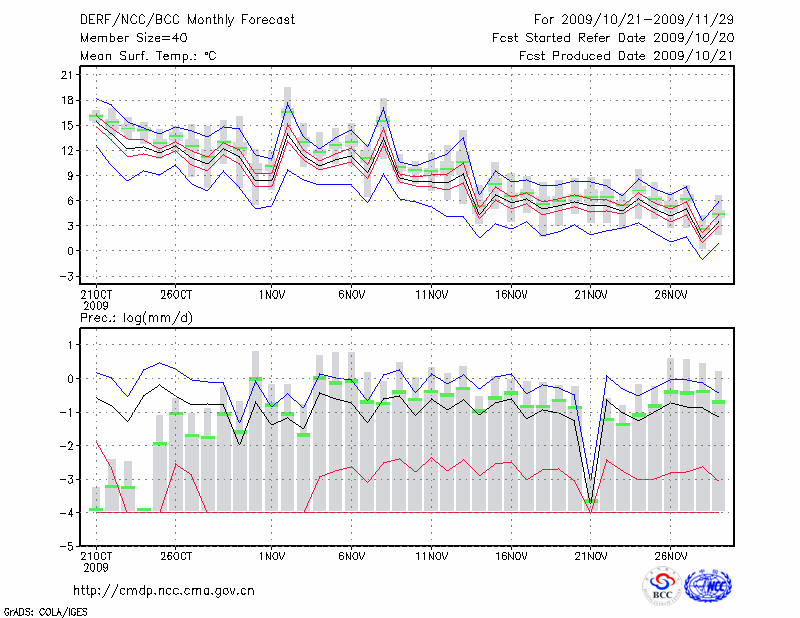Click the BCC logo
The height and width of the screenshot is (618, 800).
[x=661, y=586]
